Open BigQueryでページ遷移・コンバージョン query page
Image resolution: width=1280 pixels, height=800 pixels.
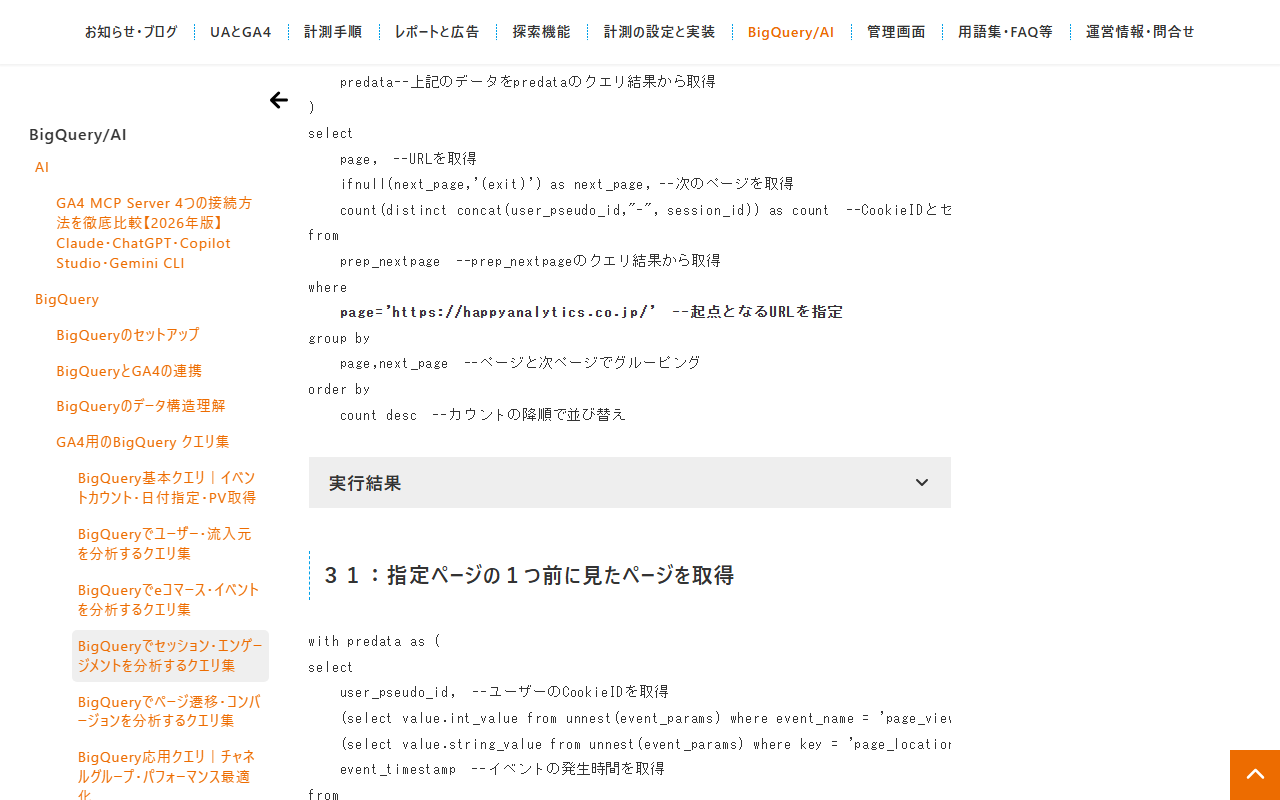pos(170,711)
